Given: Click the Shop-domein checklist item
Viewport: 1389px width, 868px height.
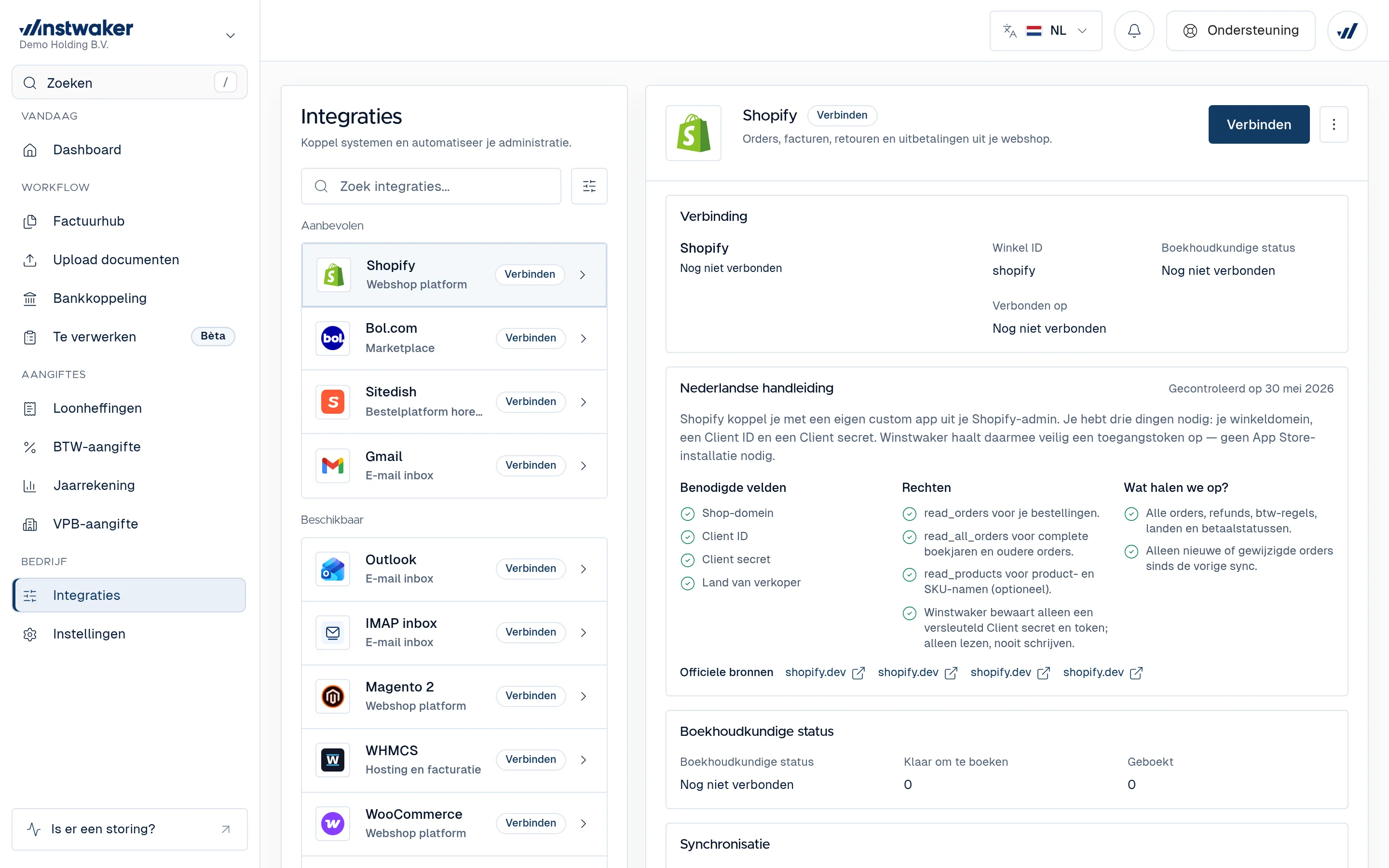Looking at the screenshot, I should click(x=727, y=513).
